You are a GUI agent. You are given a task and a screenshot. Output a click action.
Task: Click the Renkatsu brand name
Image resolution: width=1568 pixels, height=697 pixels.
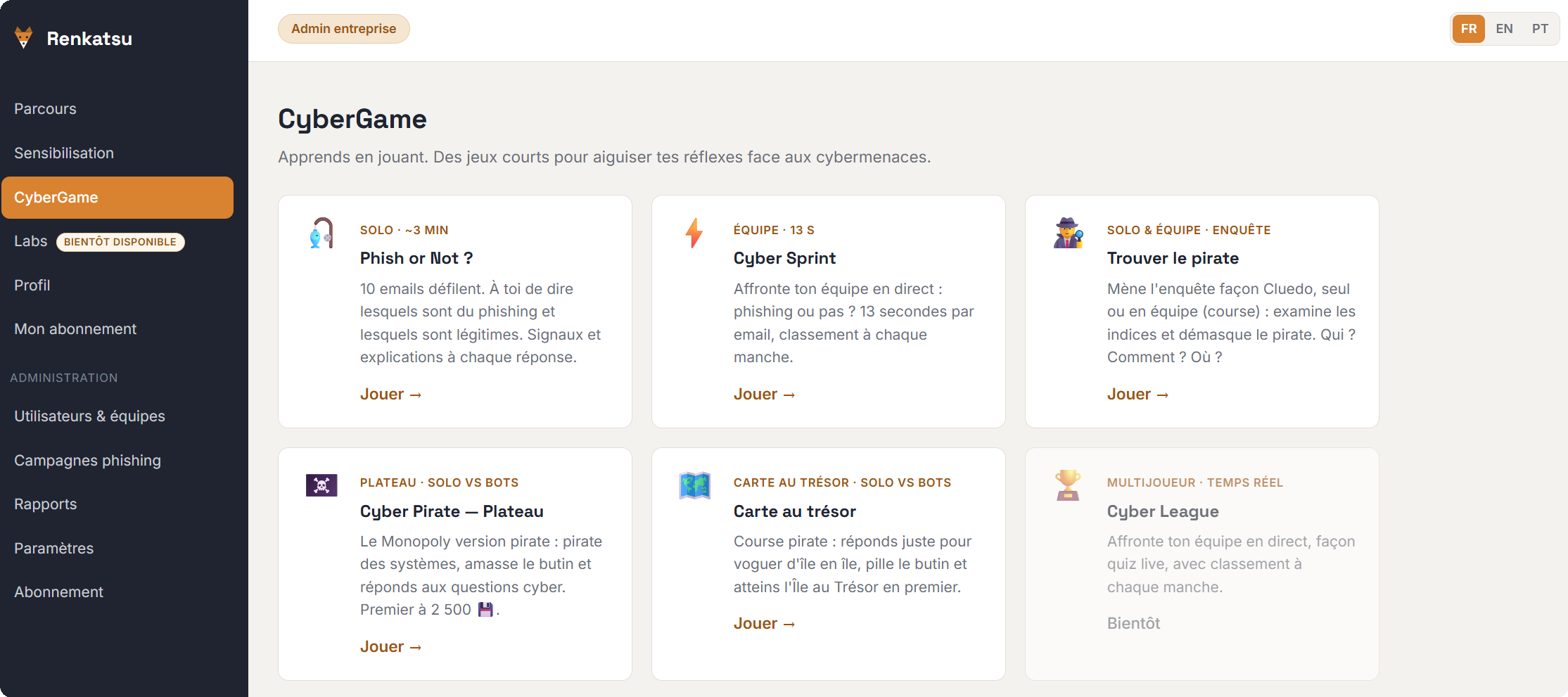89,39
